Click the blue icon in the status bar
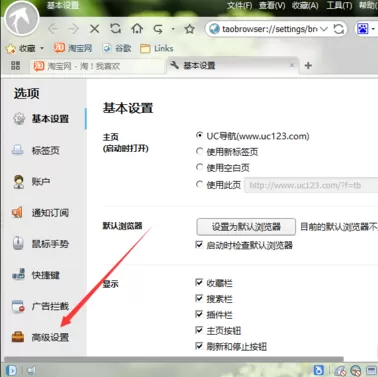Screen dimensions: 378x377 click(319, 370)
